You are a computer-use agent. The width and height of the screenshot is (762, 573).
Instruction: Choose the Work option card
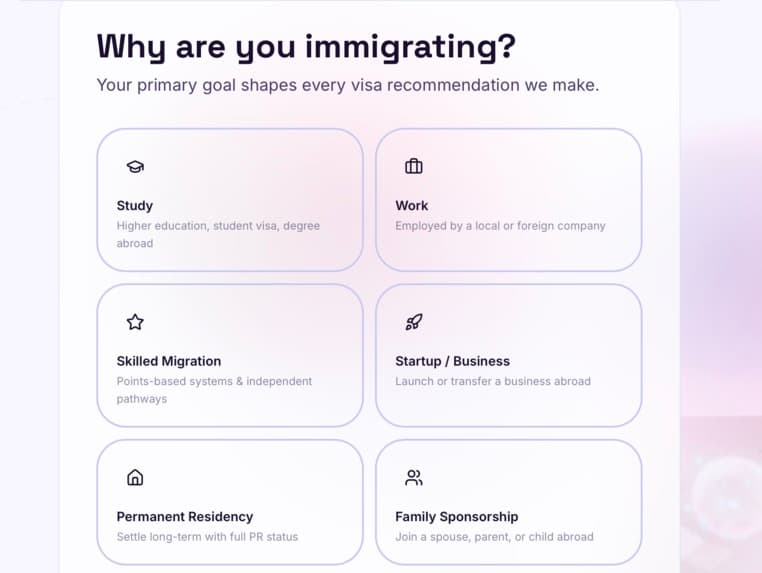click(508, 200)
